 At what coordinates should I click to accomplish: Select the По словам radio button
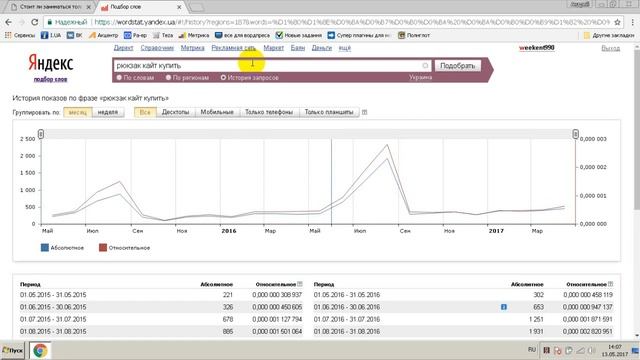pos(119,78)
